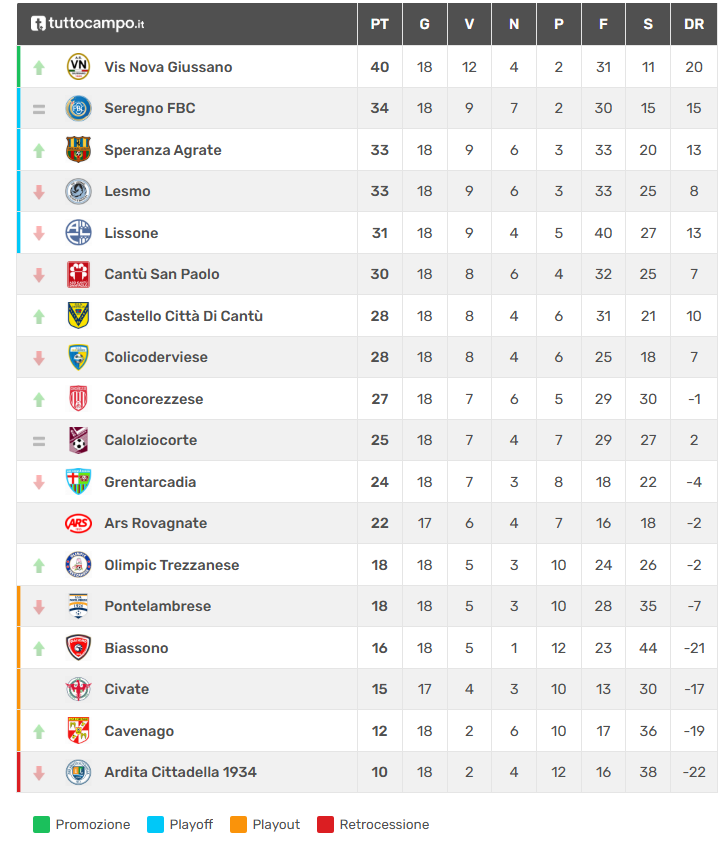This screenshot has height=841, width=727.
Task: Open the Lissone team link
Action: [x=131, y=233]
